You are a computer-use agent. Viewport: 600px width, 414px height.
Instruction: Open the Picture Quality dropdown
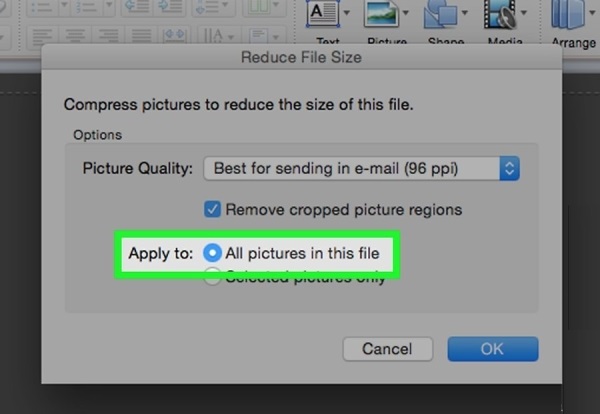[360, 168]
